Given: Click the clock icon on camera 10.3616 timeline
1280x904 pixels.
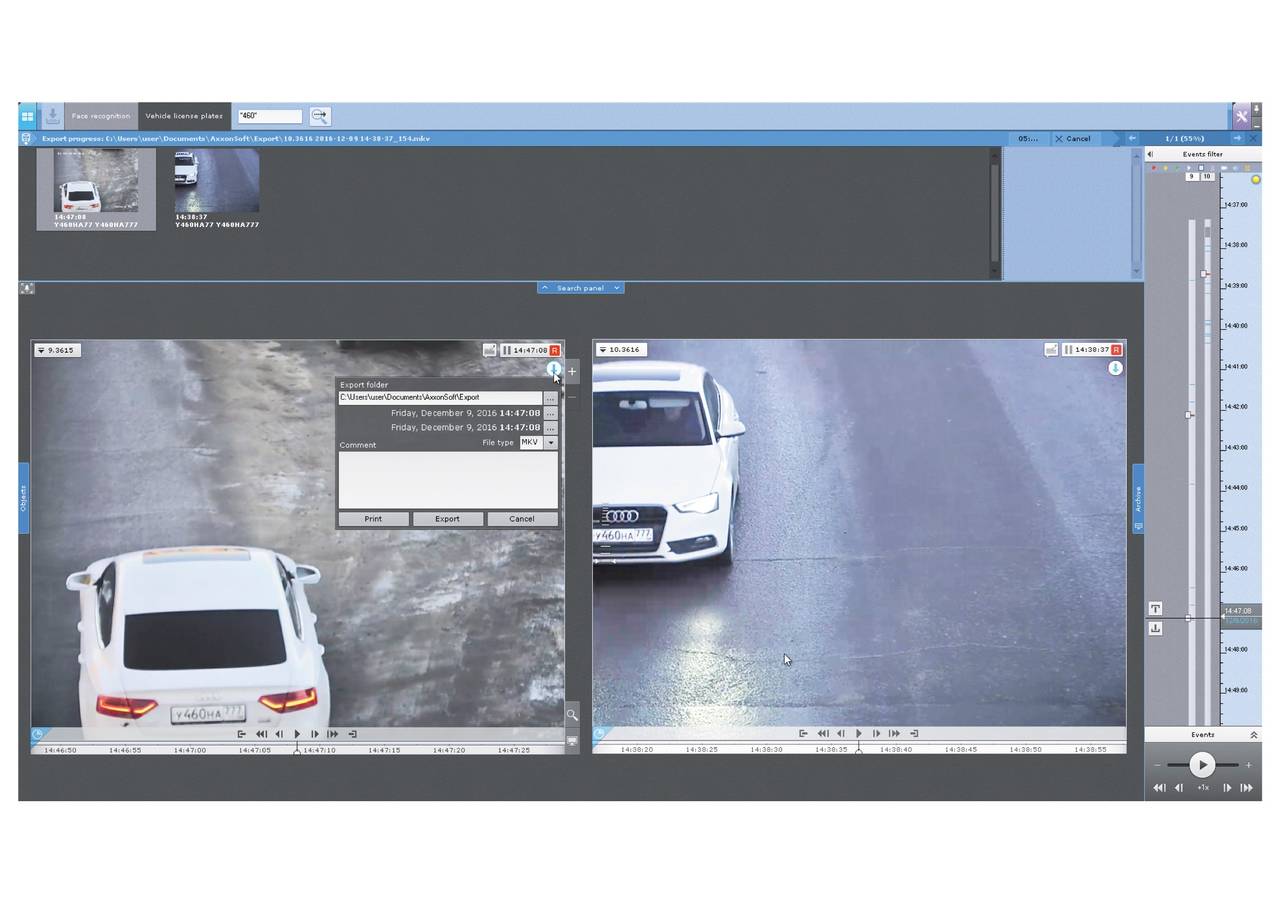Looking at the screenshot, I should pos(600,734).
